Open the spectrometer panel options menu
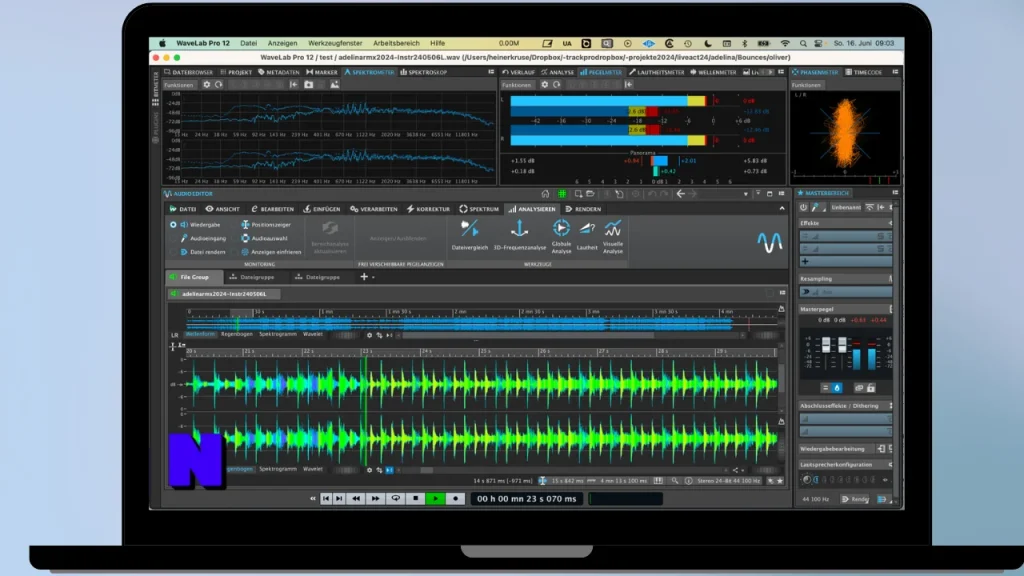Image resolution: width=1024 pixels, height=576 pixels. click(491, 72)
